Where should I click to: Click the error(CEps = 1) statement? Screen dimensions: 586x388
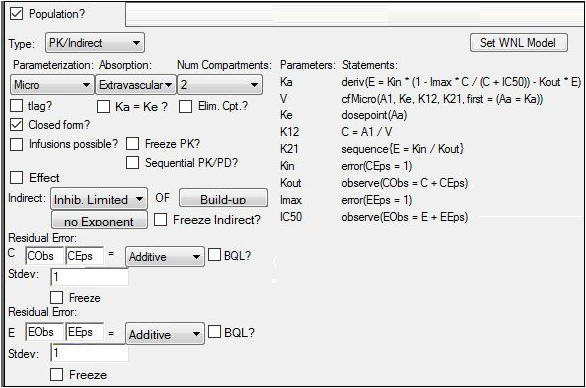click(377, 166)
